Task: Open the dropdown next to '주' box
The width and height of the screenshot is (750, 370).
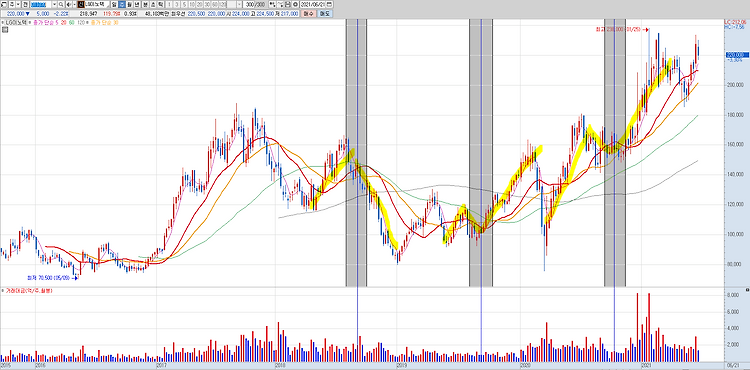Action: coord(18,4)
